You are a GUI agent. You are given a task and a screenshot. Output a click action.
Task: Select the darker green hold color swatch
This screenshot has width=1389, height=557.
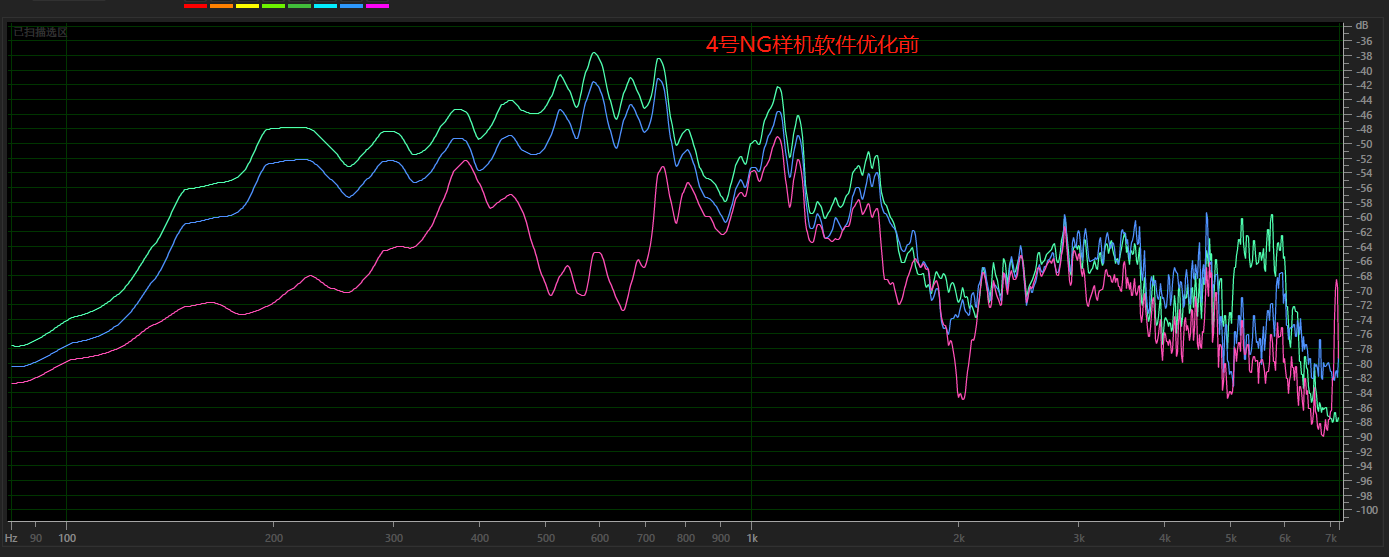tap(299, 6)
